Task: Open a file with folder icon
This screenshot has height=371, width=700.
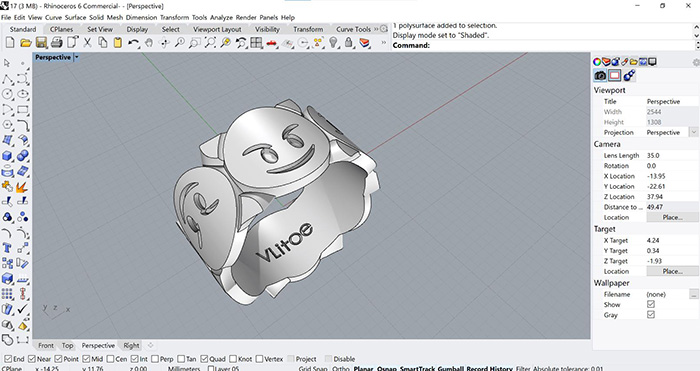Action: click(x=25, y=43)
